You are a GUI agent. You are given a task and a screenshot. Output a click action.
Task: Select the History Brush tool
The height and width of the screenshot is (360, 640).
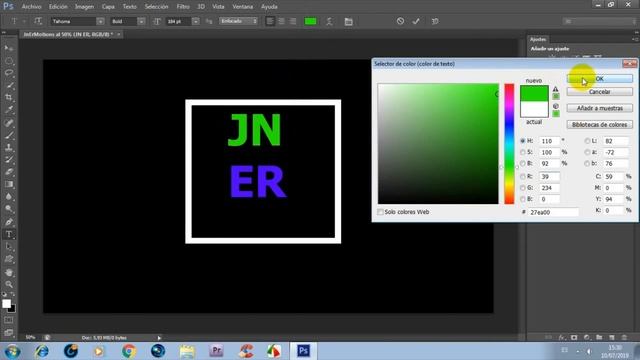9,160
